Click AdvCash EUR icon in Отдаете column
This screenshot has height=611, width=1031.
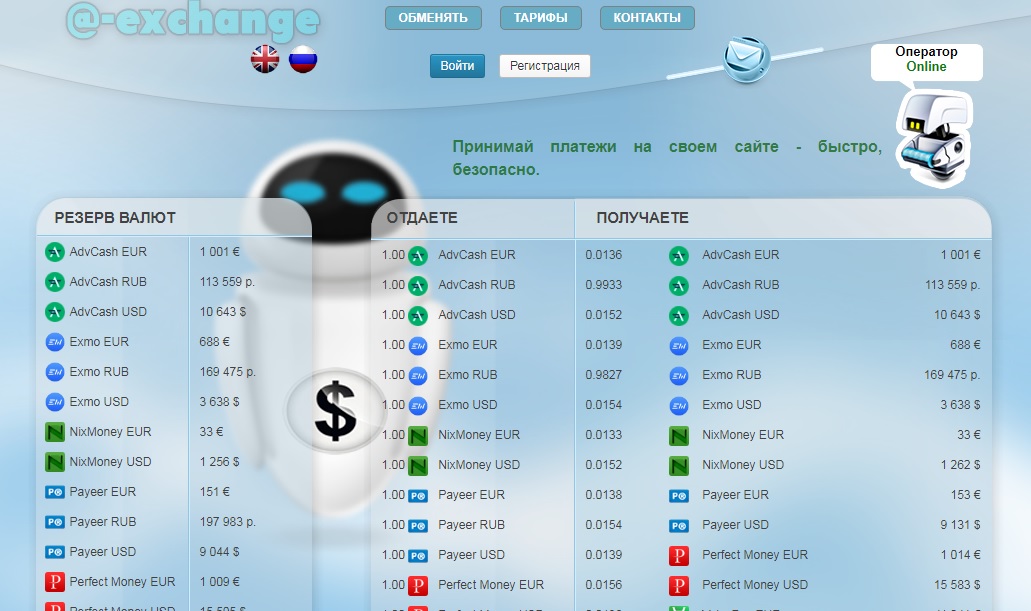(x=418, y=255)
